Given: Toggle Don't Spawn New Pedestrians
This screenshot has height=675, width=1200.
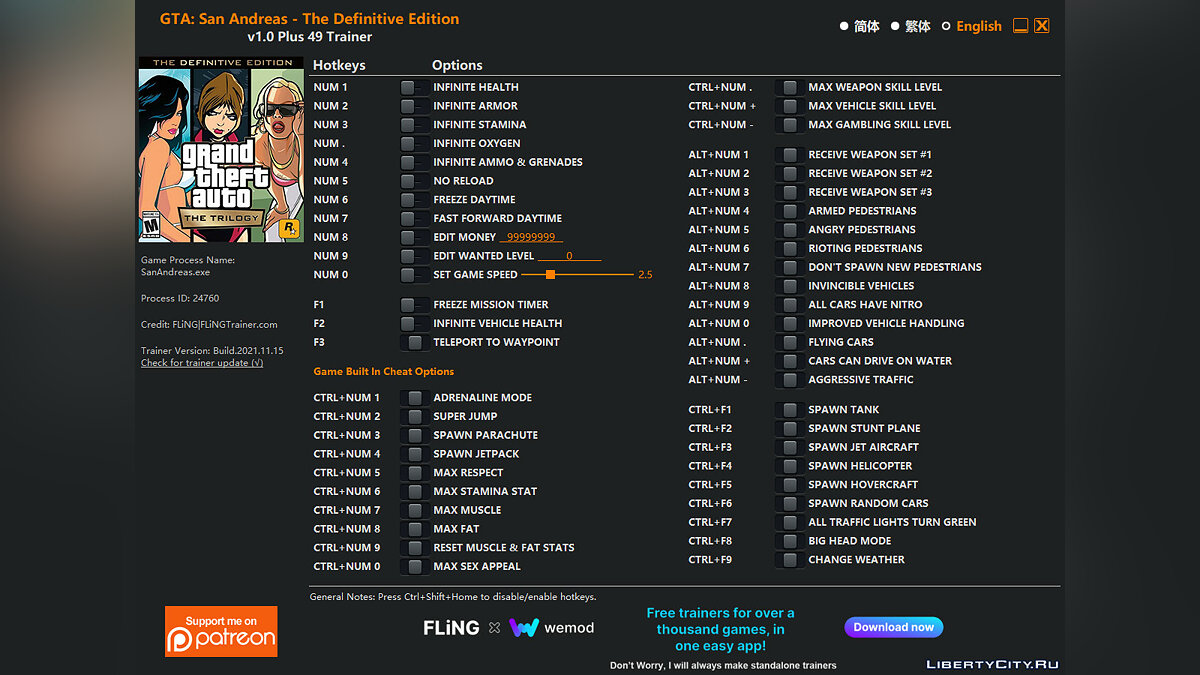Looking at the screenshot, I should (x=790, y=267).
